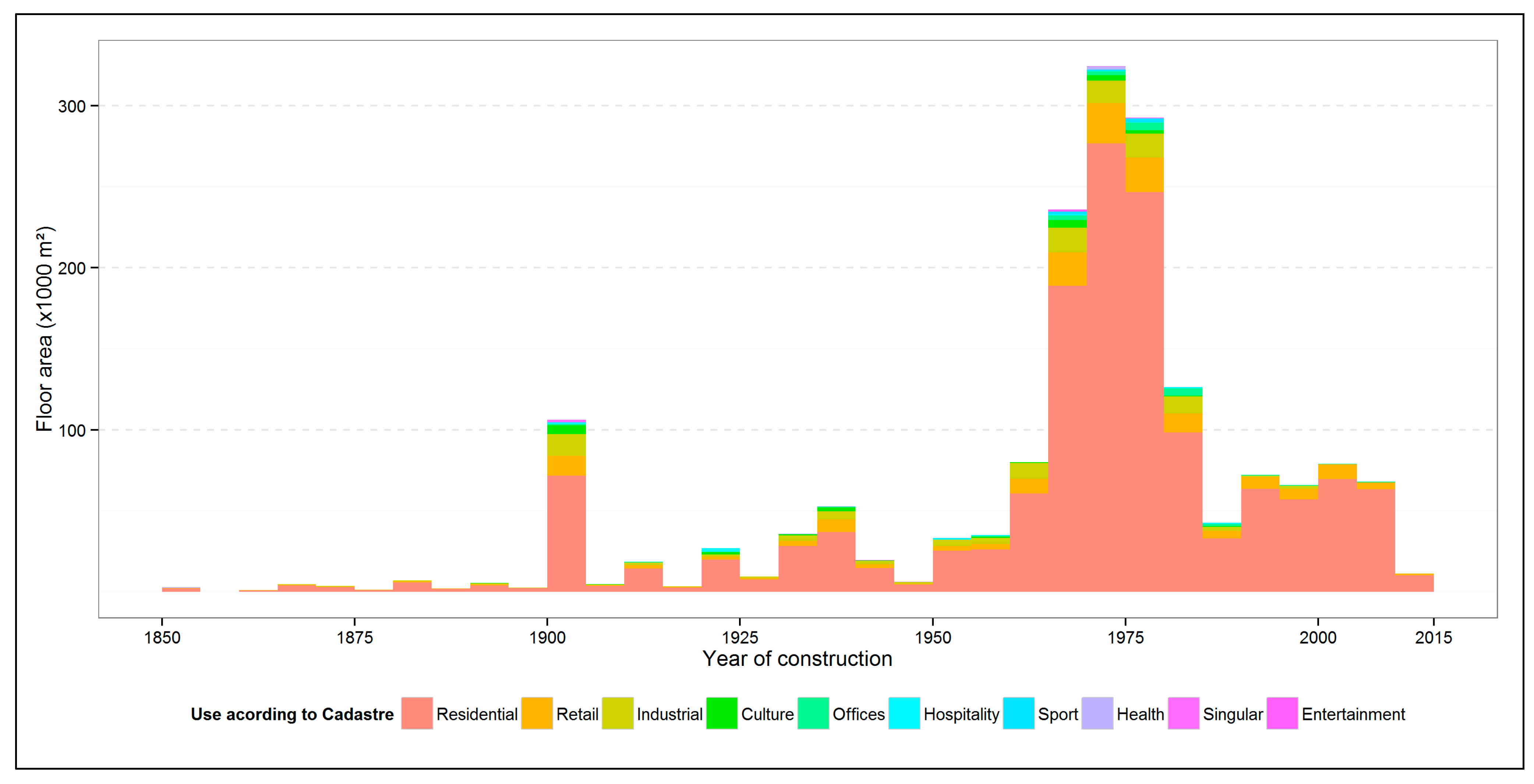Click the Retail legend color swatch
Image resolution: width=1534 pixels, height=784 pixels.
(537, 713)
